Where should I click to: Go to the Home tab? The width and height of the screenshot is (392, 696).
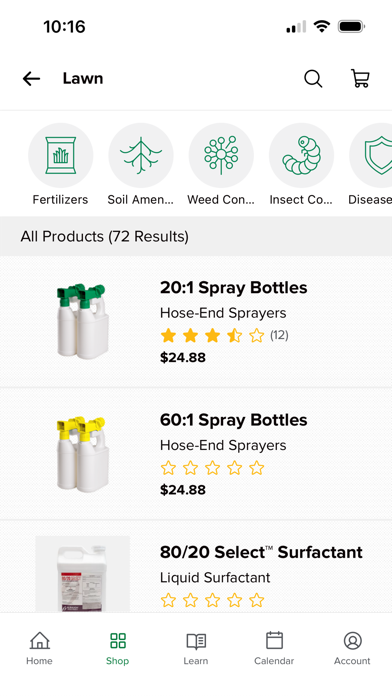[x=40, y=649]
